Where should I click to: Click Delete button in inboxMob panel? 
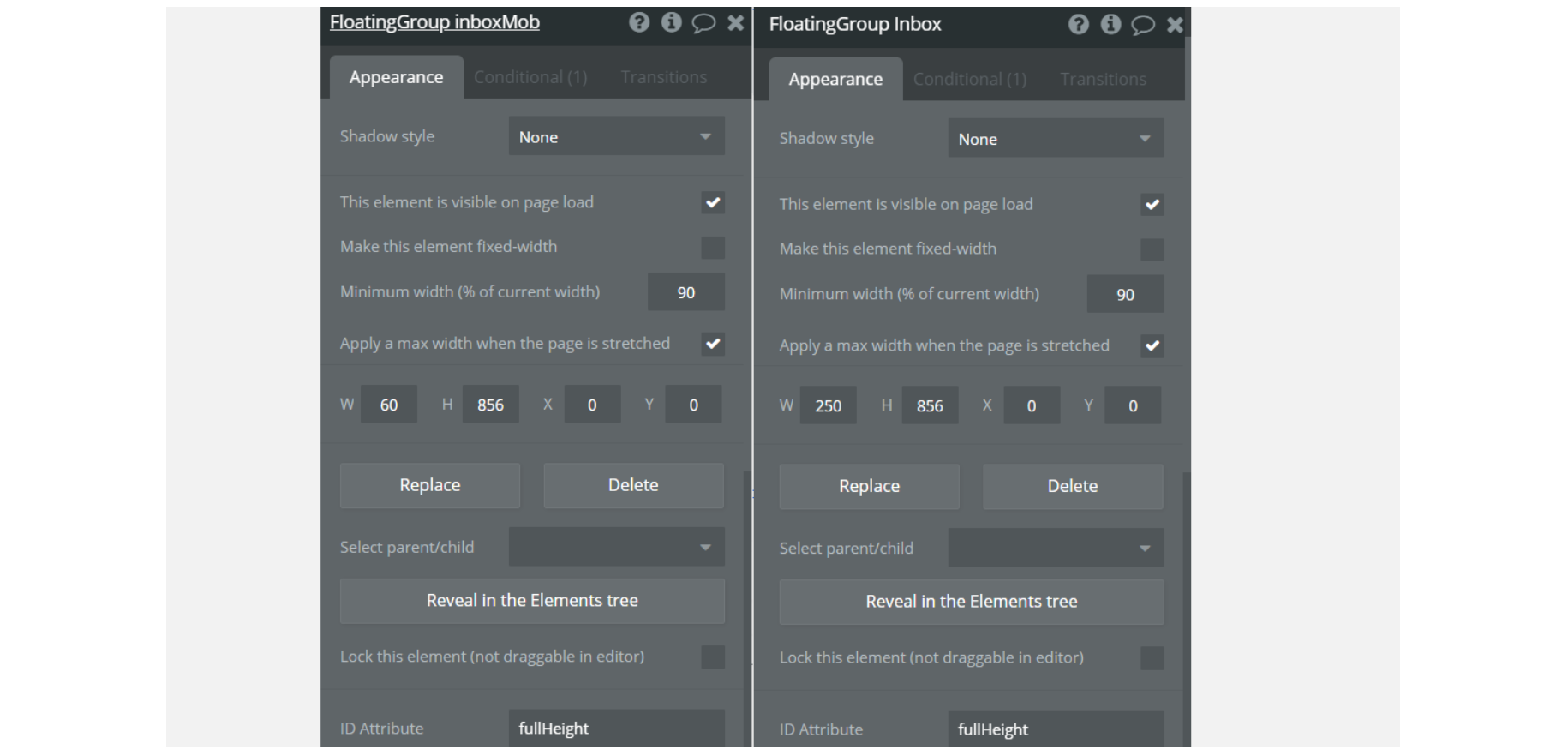633,485
